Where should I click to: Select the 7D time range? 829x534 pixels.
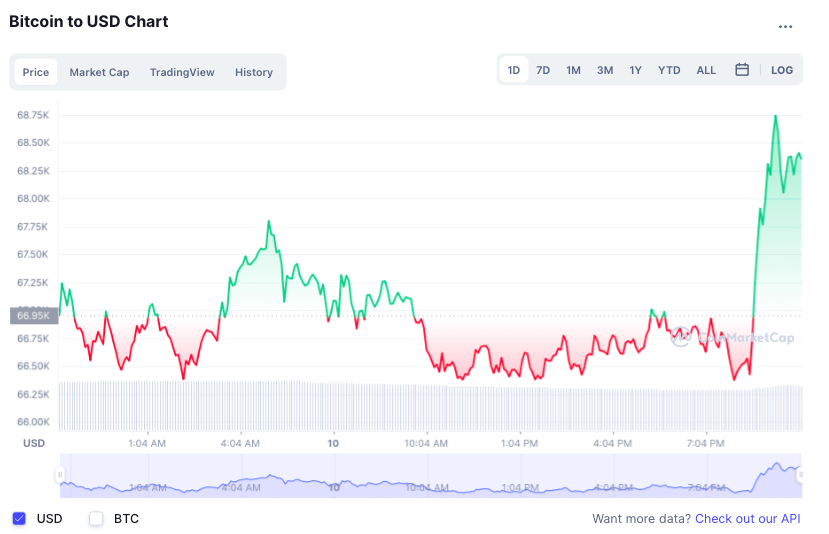tap(543, 70)
